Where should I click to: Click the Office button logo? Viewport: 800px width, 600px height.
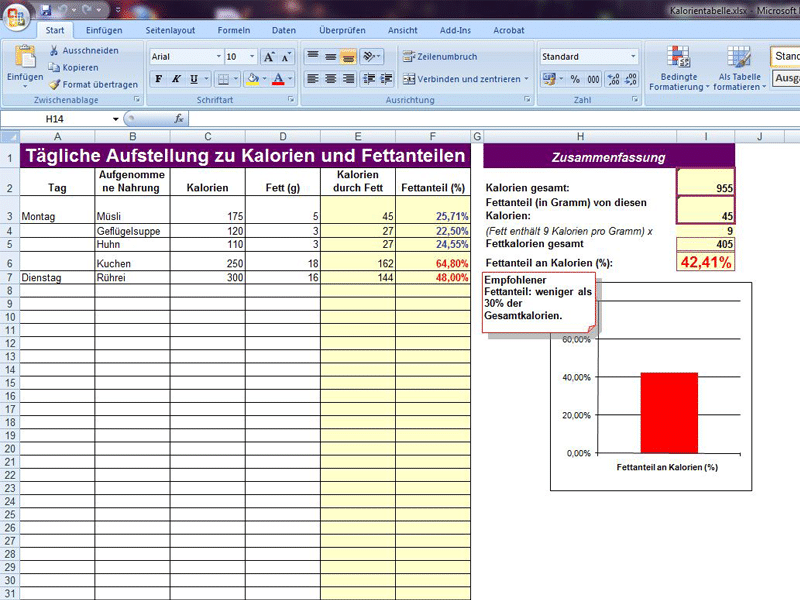point(16,16)
